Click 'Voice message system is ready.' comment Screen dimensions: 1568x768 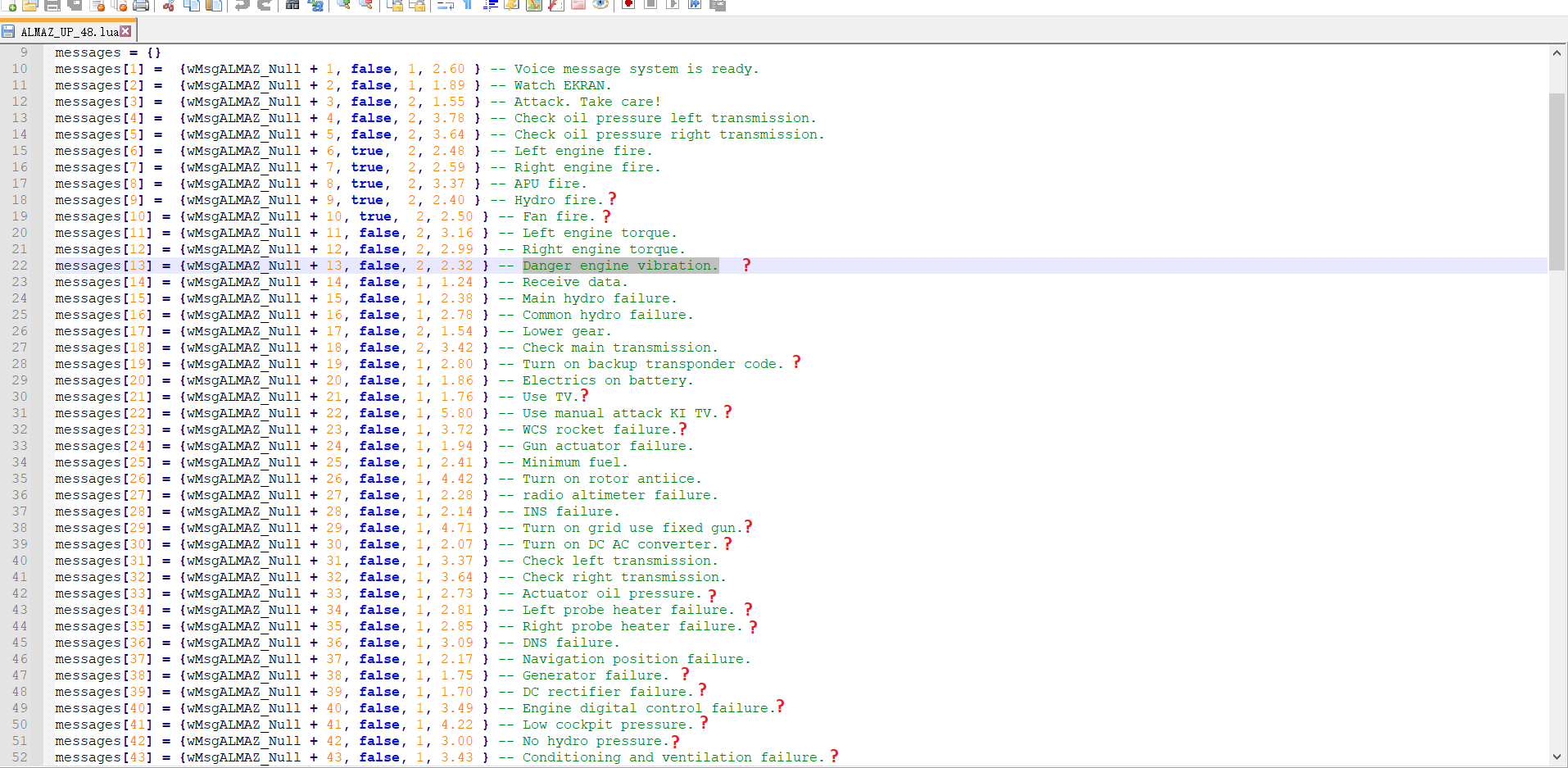[637, 69]
